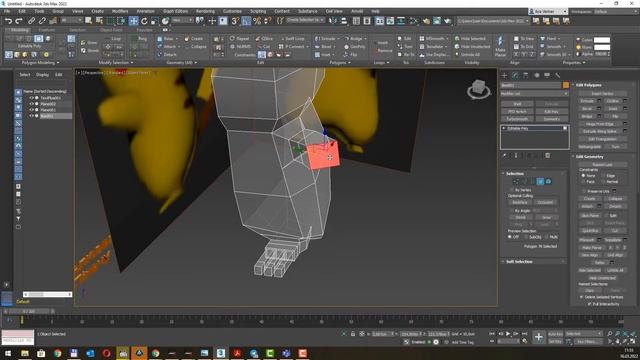640x360 pixels.
Task: Expand the Modify Selection ribbon panel arrow
Action: tap(132, 63)
